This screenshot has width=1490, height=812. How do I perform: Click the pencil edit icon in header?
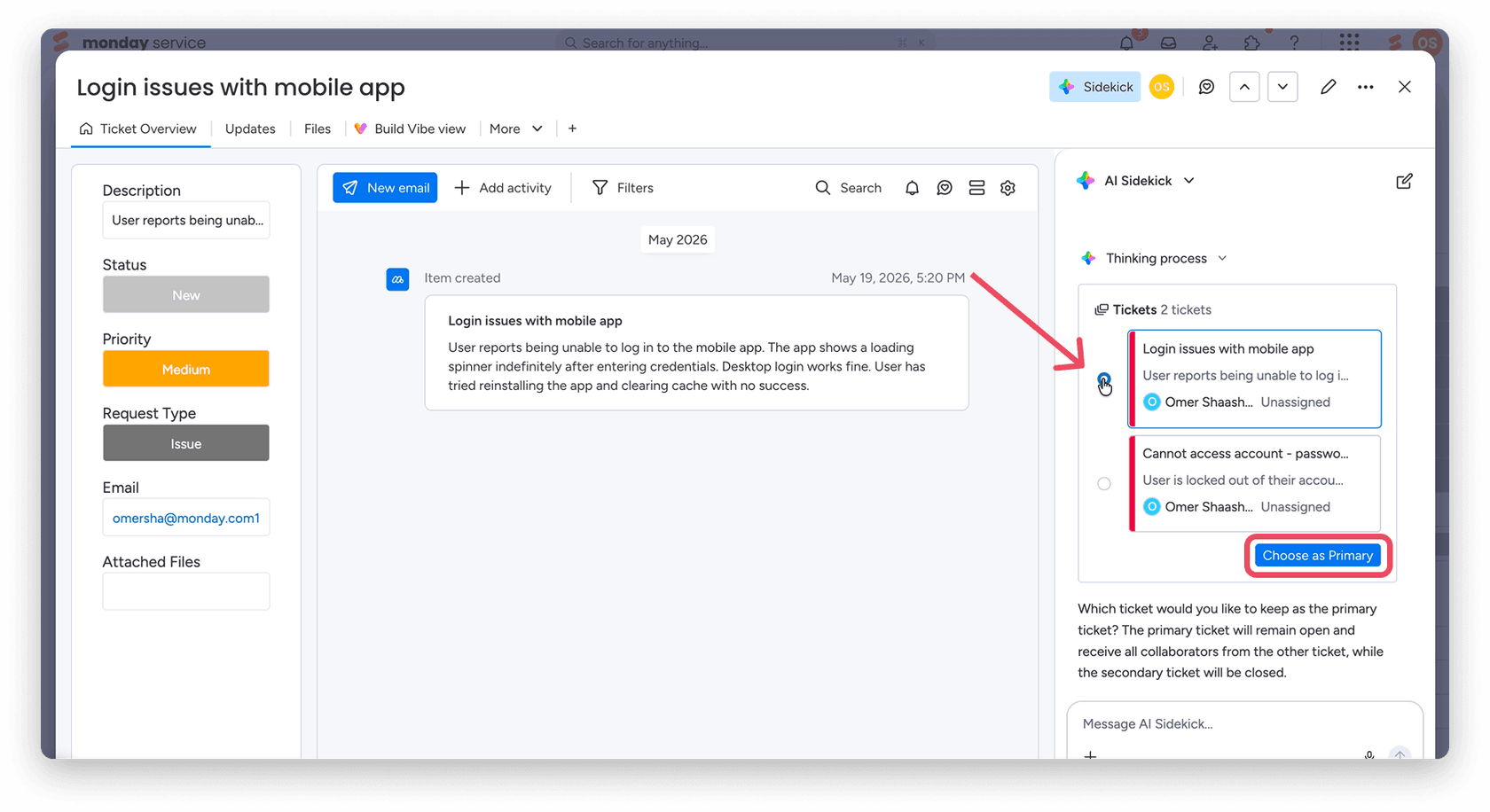coord(1328,87)
